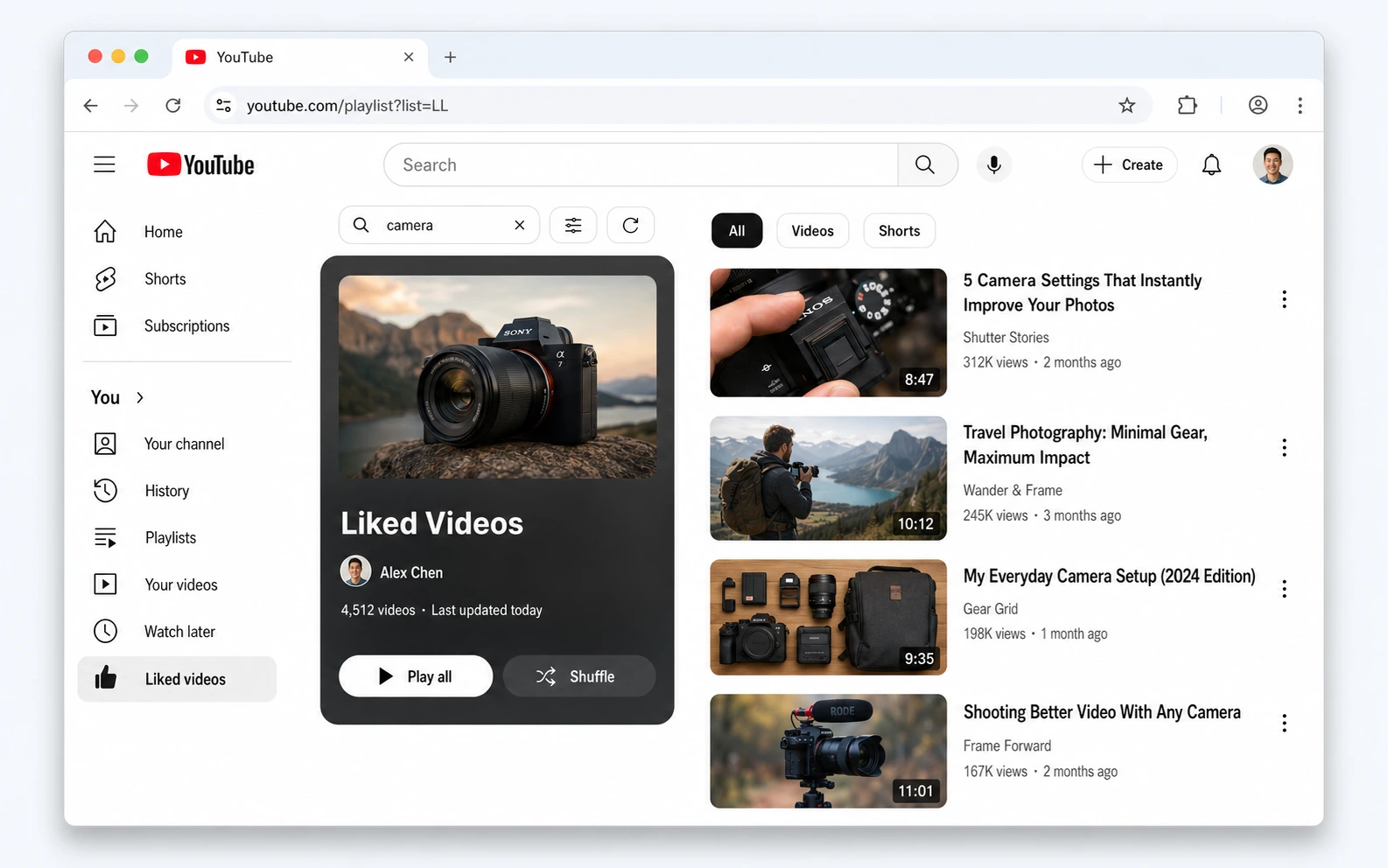The image size is (1388, 868).
Task: Open the account avatar menu
Action: 1272,164
